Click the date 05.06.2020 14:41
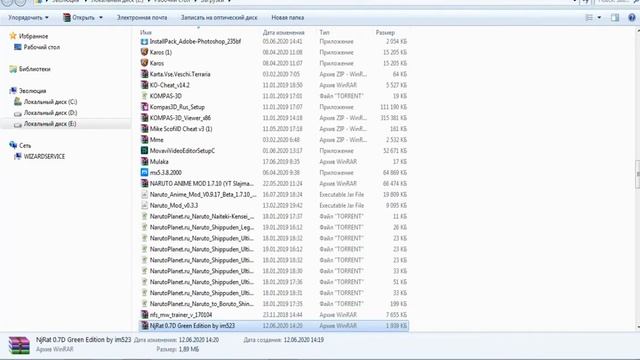The width and height of the screenshot is (640, 360). (282, 42)
